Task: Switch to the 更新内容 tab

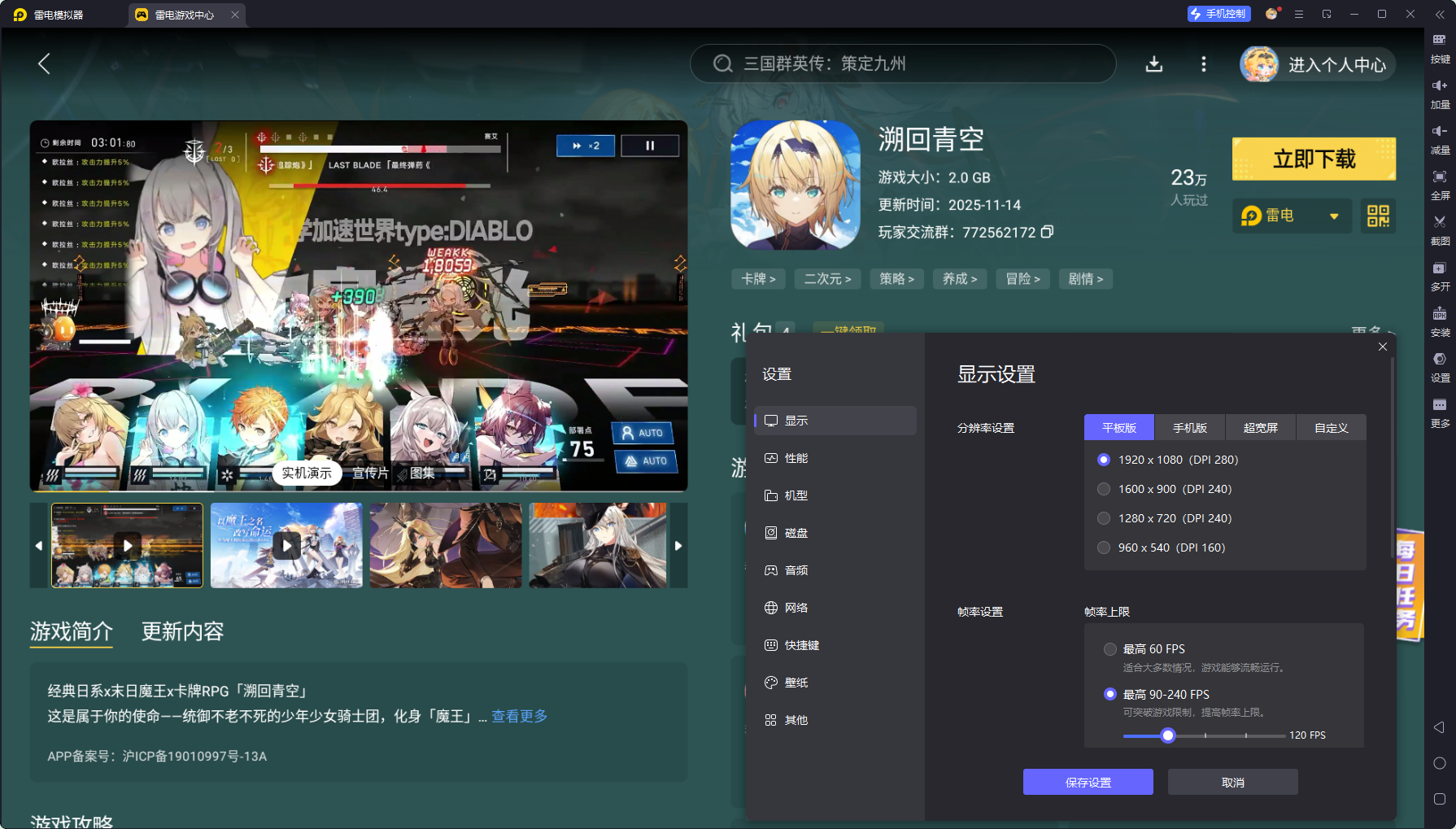Action: pyautogui.click(x=182, y=631)
